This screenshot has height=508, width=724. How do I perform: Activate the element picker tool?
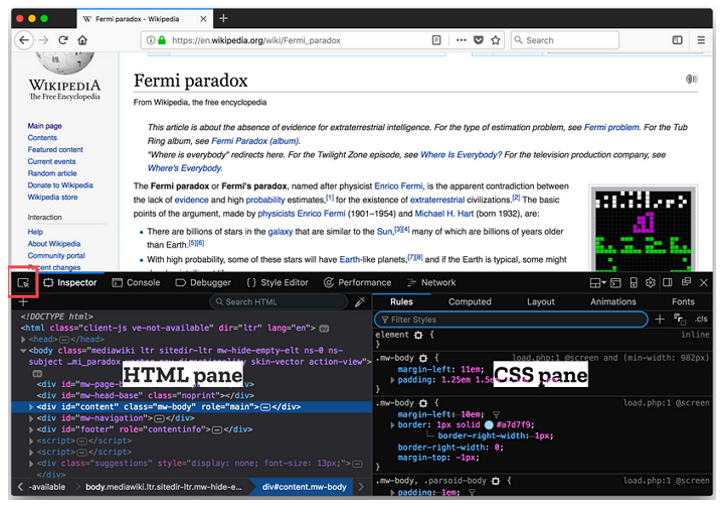pyautogui.click(x=23, y=283)
